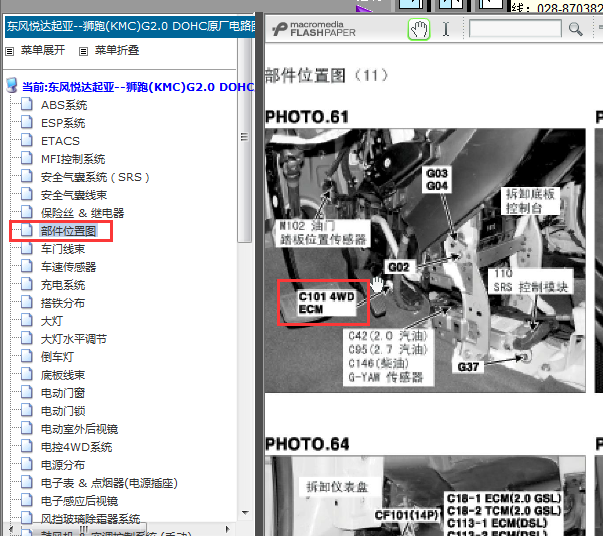The width and height of the screenshot is (603, 536).
Task: Open the 电子感应后视镜 entry
Action: pyautogui.click(x=79, y=501)
